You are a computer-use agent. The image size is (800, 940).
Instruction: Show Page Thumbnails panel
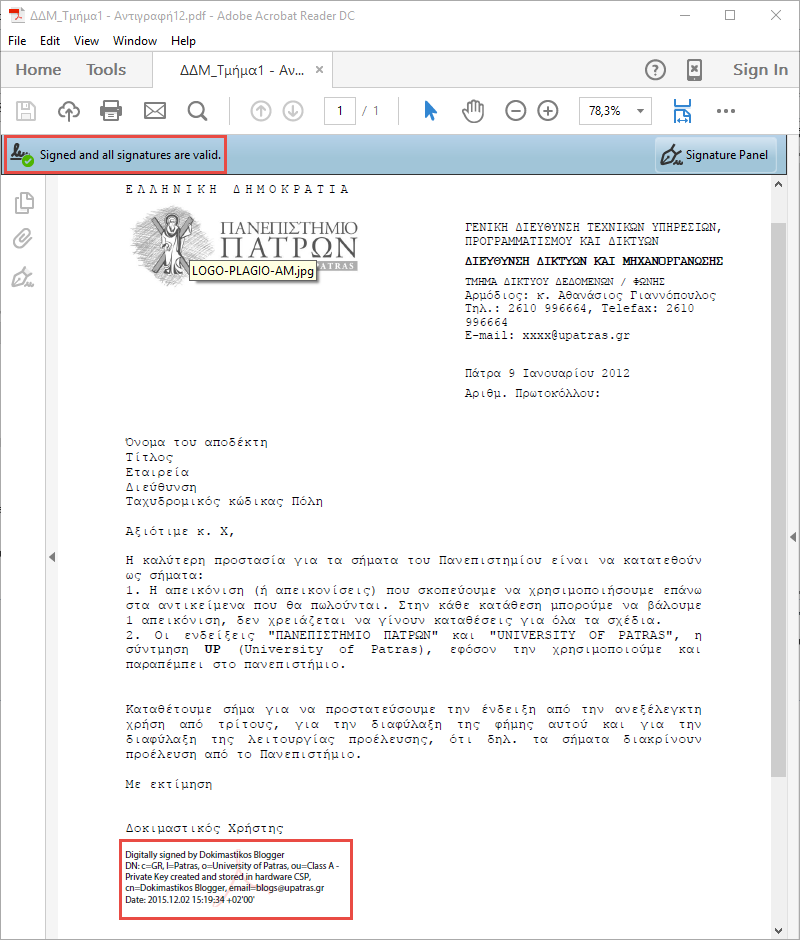tap(24, 203)
